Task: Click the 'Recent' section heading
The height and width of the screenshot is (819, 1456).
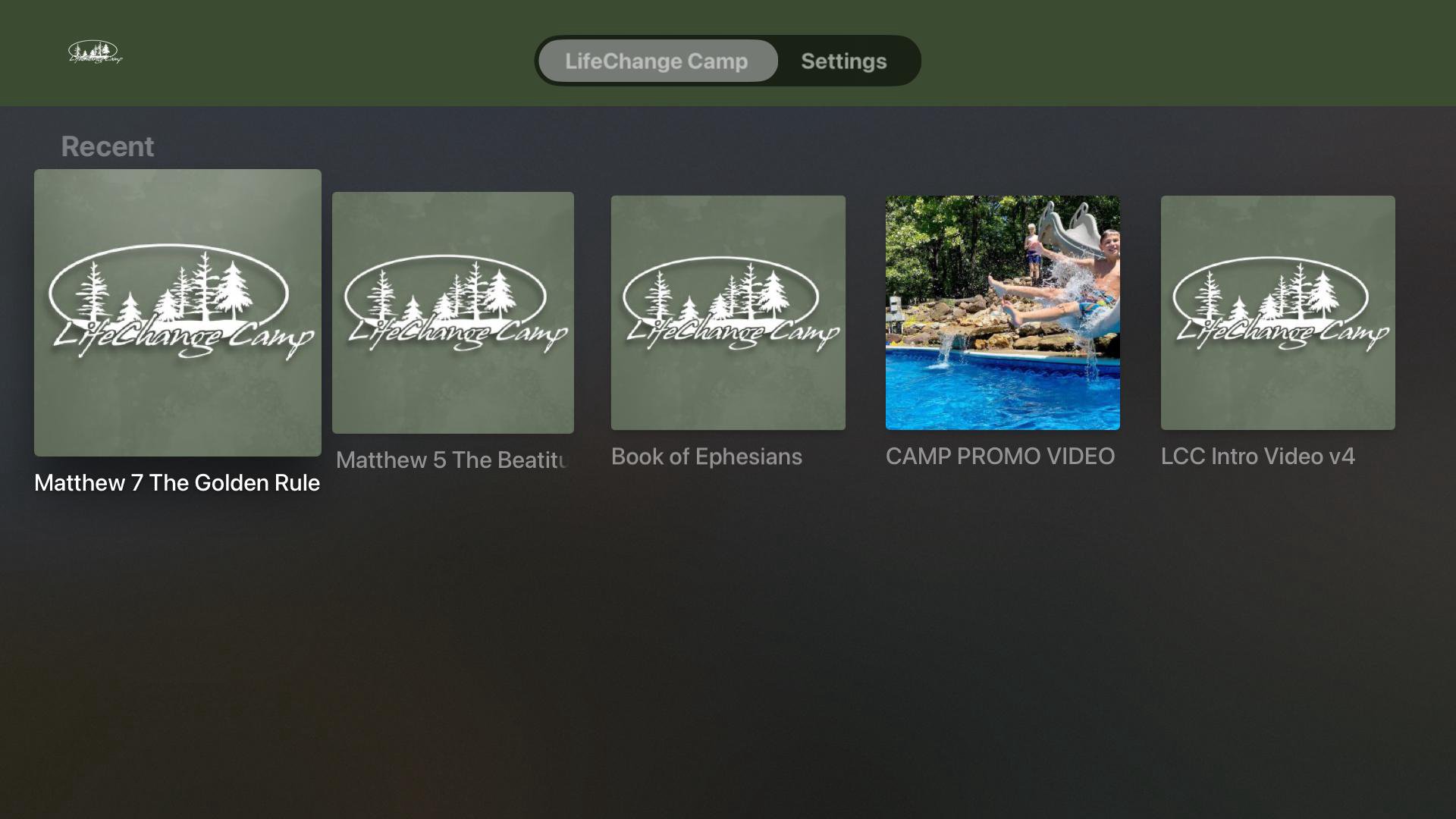Action: pos(108,146)
